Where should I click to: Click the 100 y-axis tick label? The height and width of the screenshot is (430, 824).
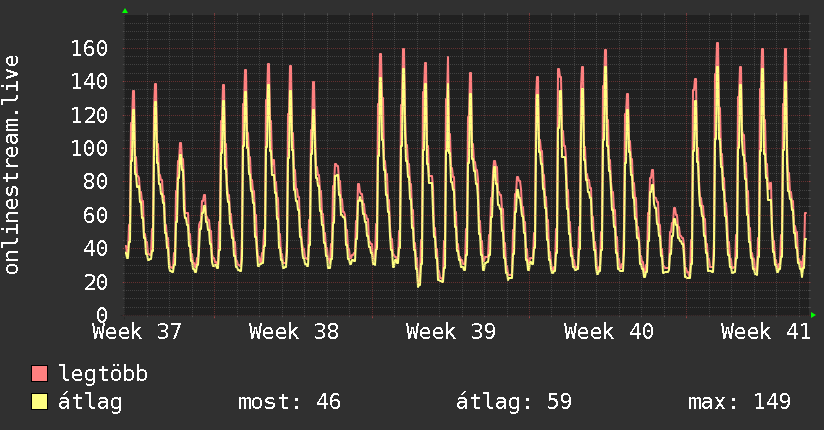click(x=89, y=148)
